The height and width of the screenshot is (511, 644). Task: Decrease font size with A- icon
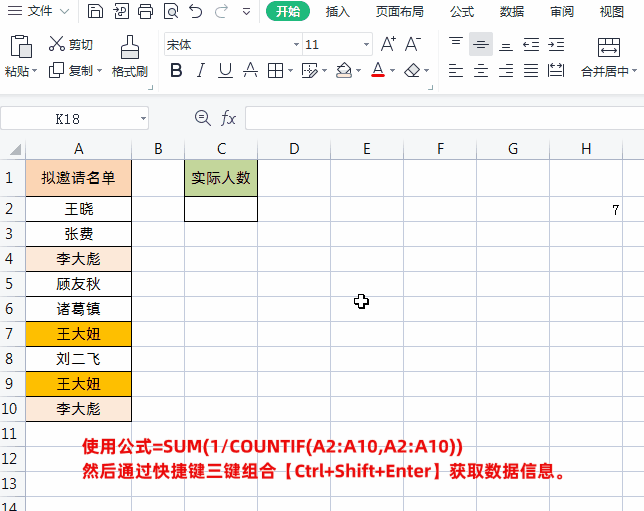(413, 44)
